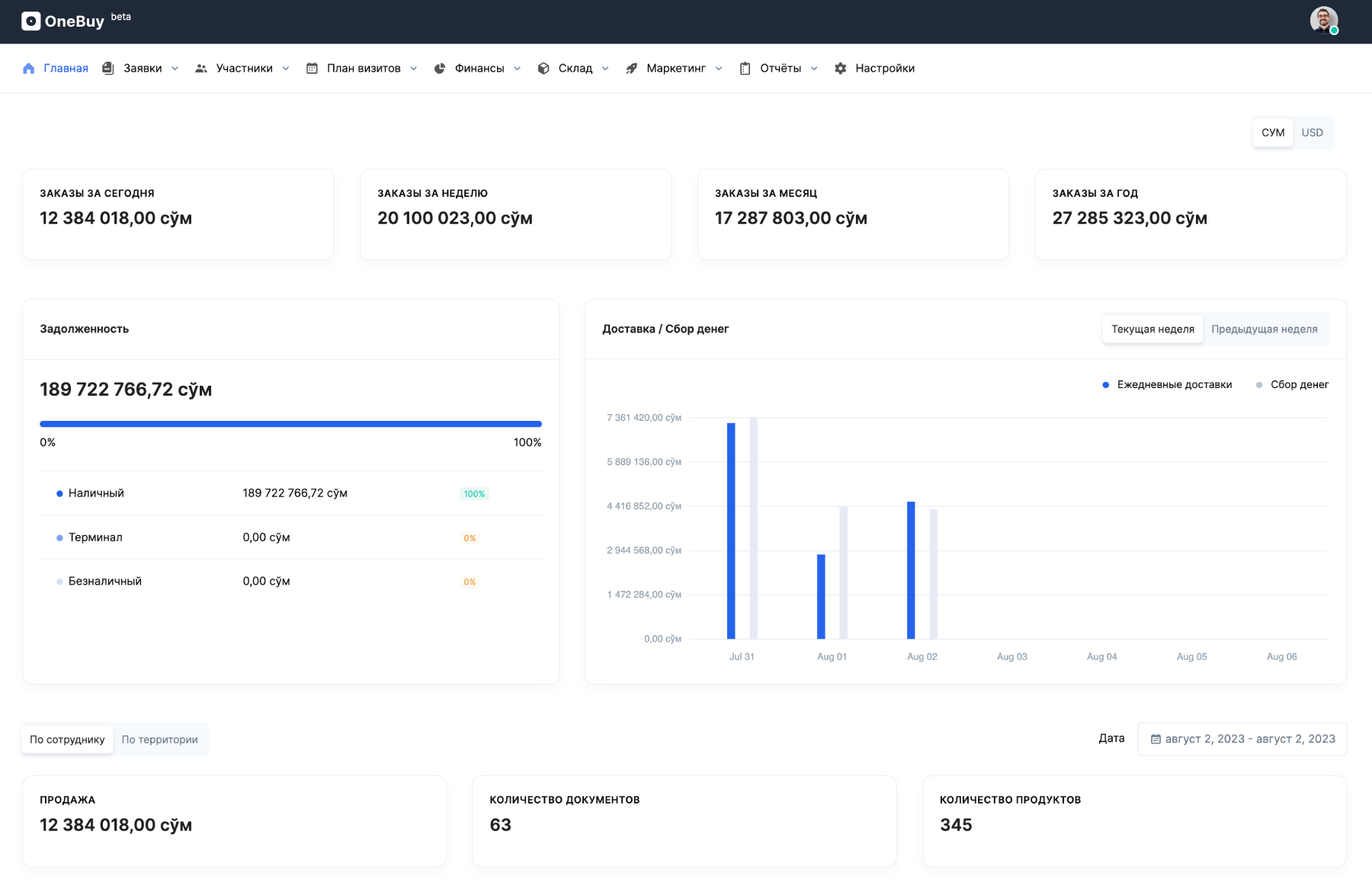This screenshot has width=1372, height=889.
Task: Toggle Сбор денег legend series
Action: [1292, 385]
